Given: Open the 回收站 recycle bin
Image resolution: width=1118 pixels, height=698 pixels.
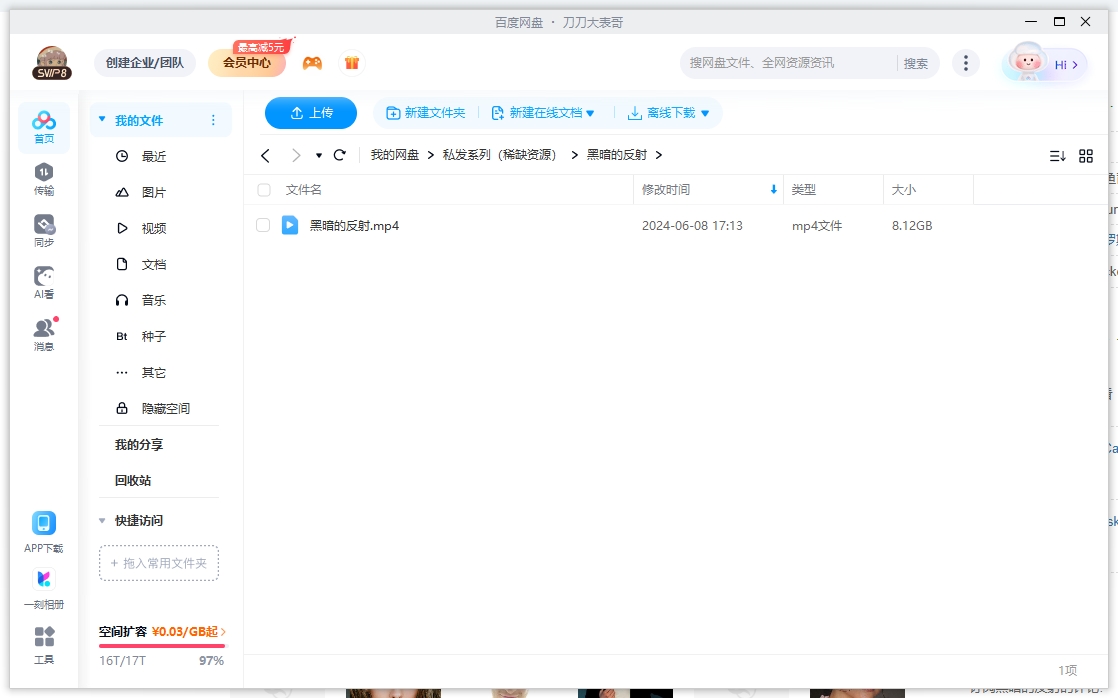Looking at the screenshot, I should click(x=133, y=480).
